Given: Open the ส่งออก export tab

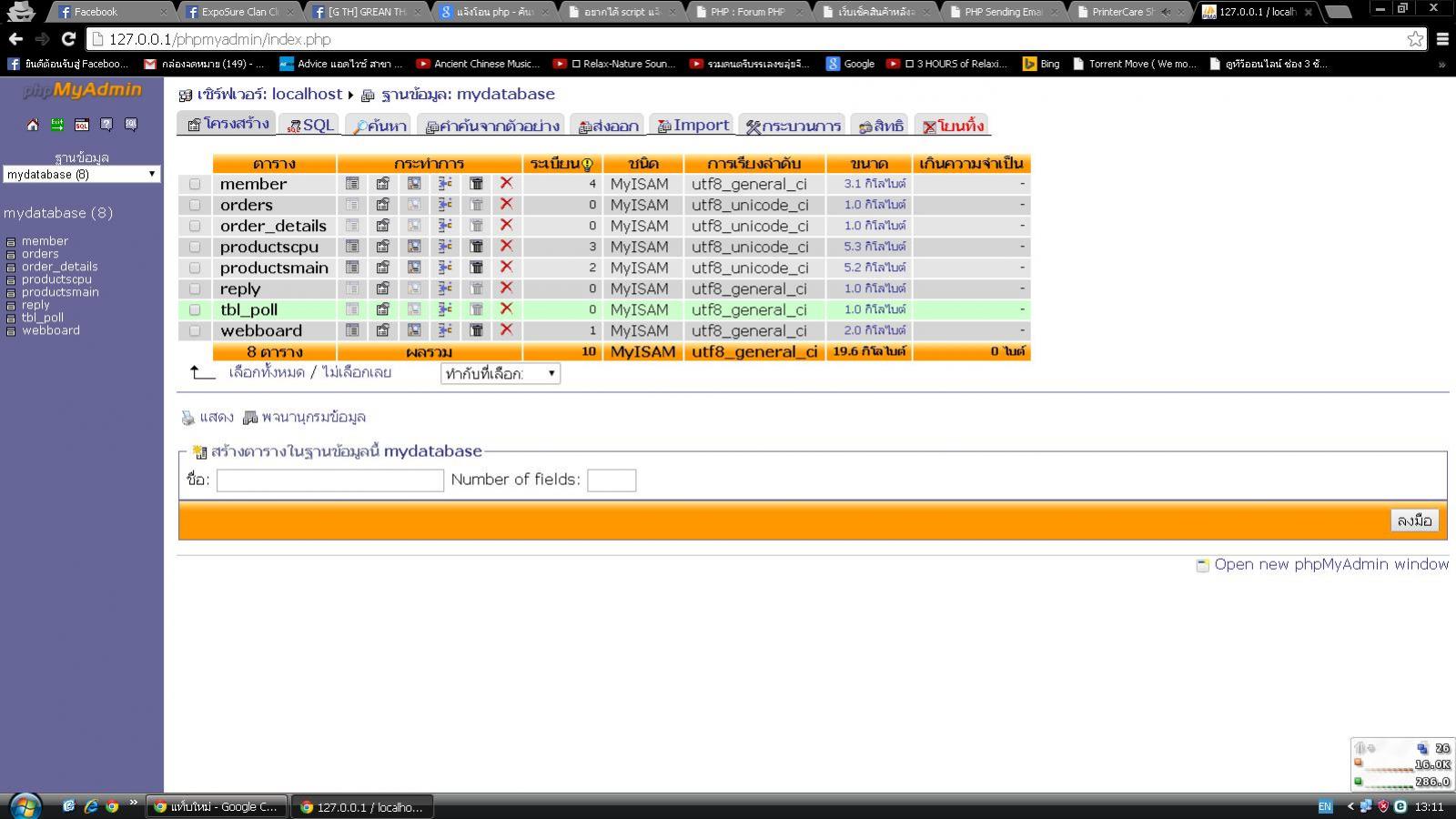Looking at the screenshot, I should click(x=609, y=126).
